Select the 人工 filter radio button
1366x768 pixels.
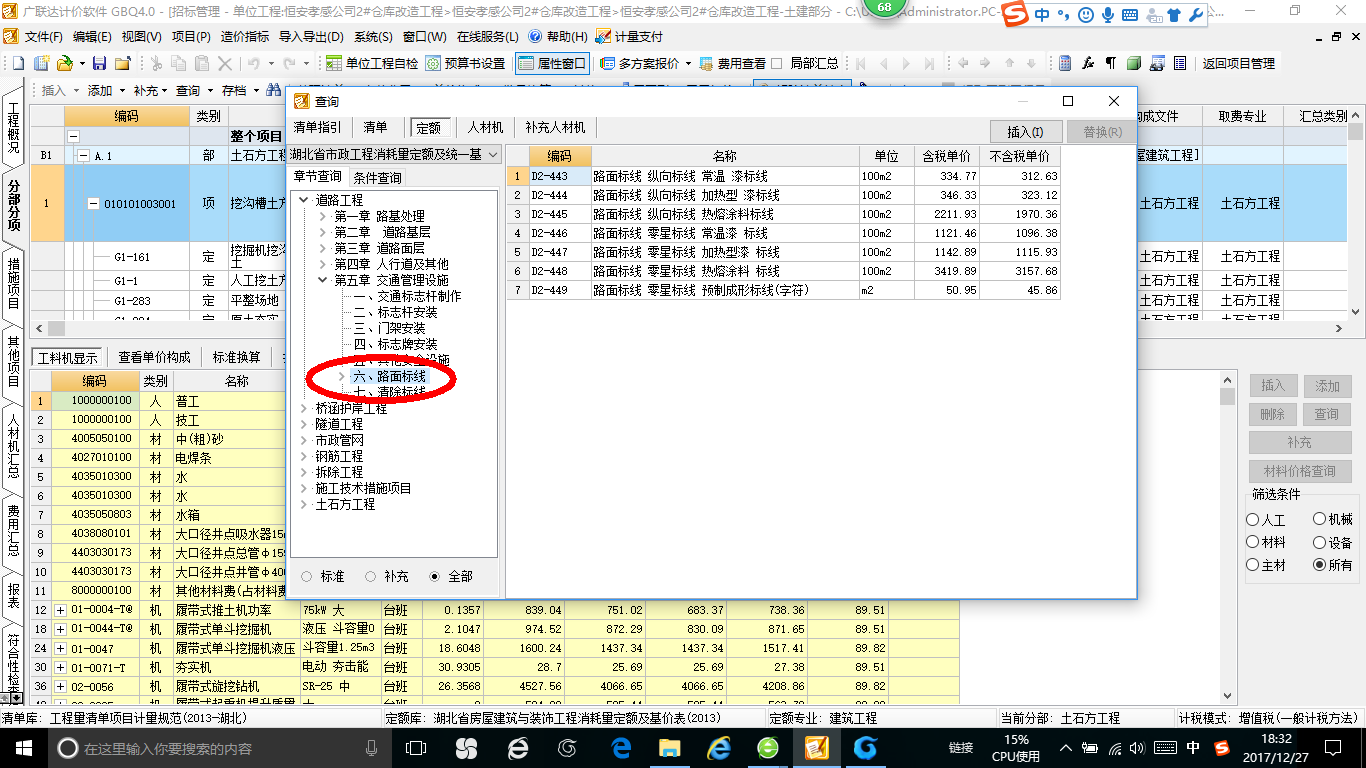pos(1253,520)
